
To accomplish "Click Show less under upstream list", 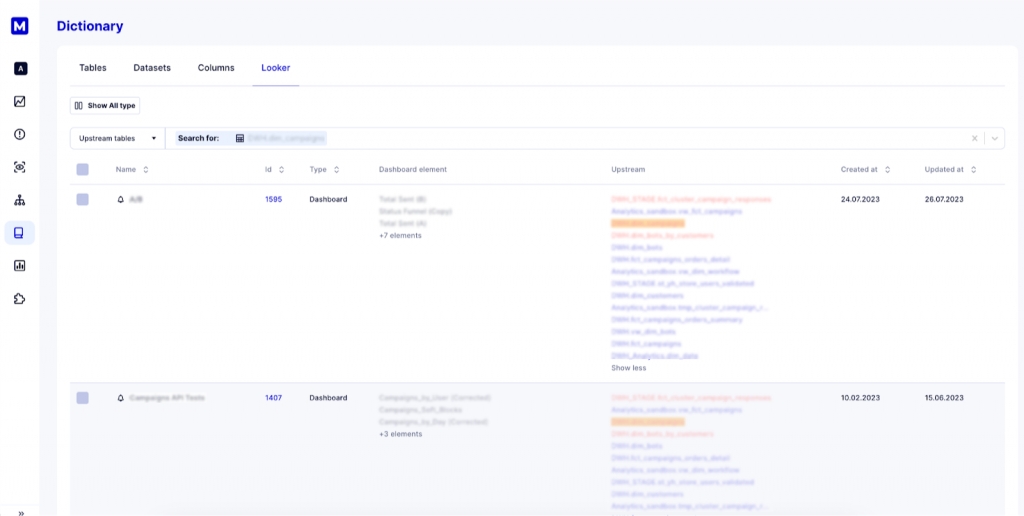I will (x=629, y=368).
